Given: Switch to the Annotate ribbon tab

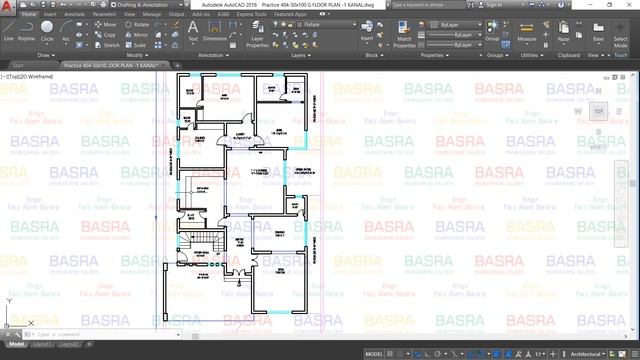Looking at the screenshot, I should pyautogui.click(x=74, y=14).
